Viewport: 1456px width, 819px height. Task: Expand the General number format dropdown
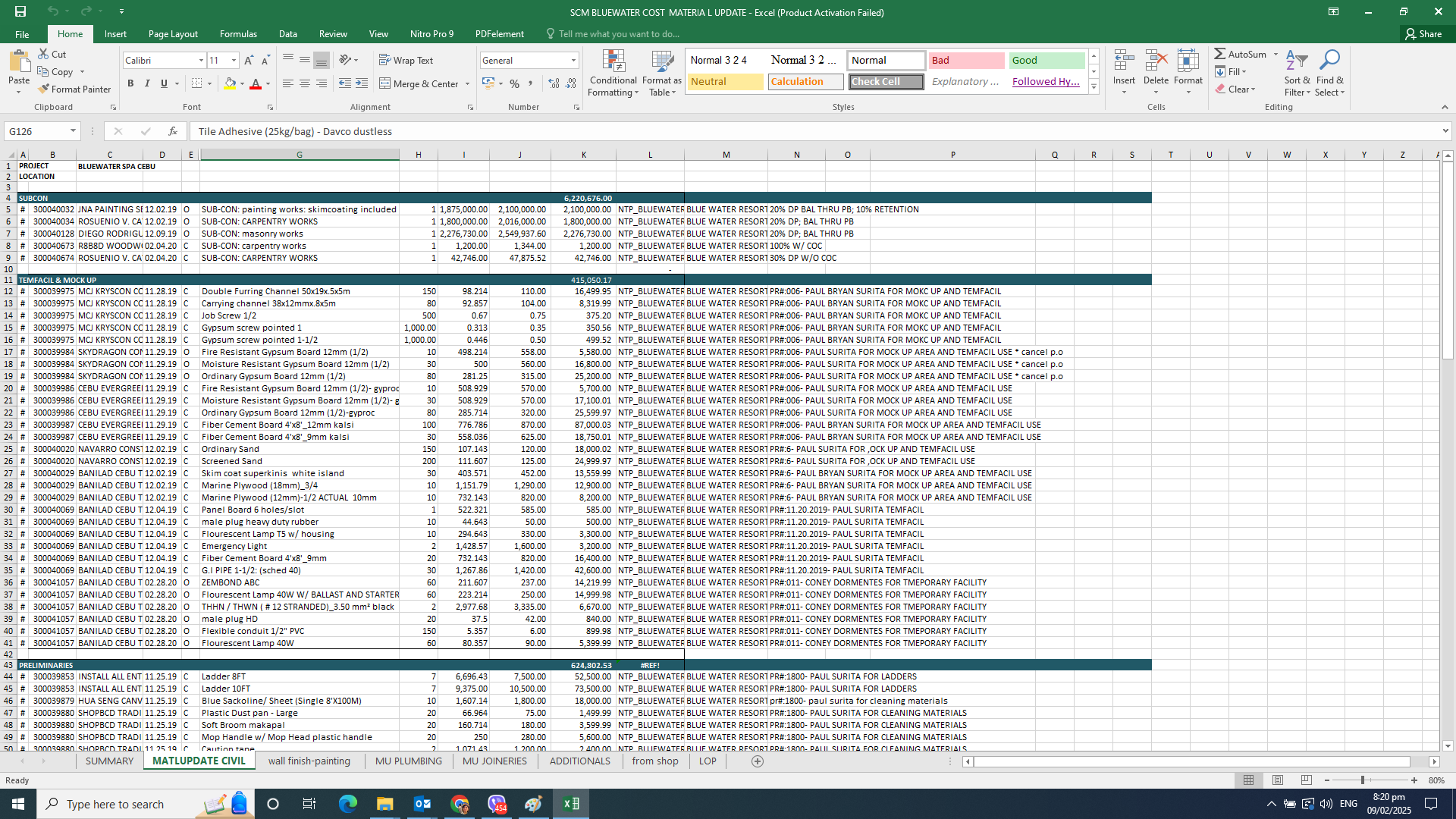[573, 60]
